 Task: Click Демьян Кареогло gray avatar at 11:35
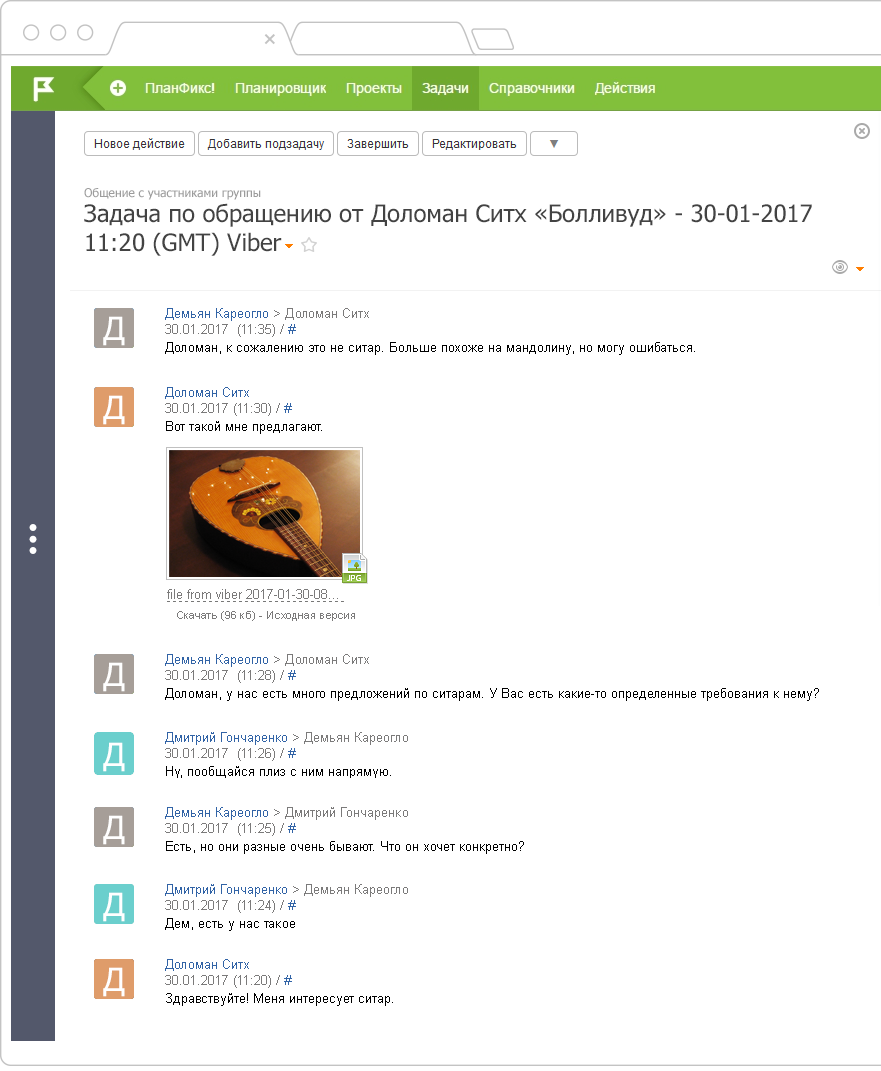114,327
